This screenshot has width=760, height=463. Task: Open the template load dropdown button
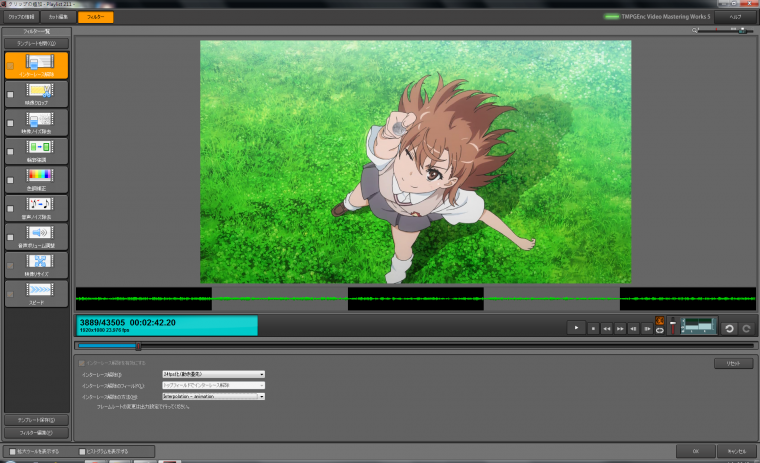coord(36,44)
